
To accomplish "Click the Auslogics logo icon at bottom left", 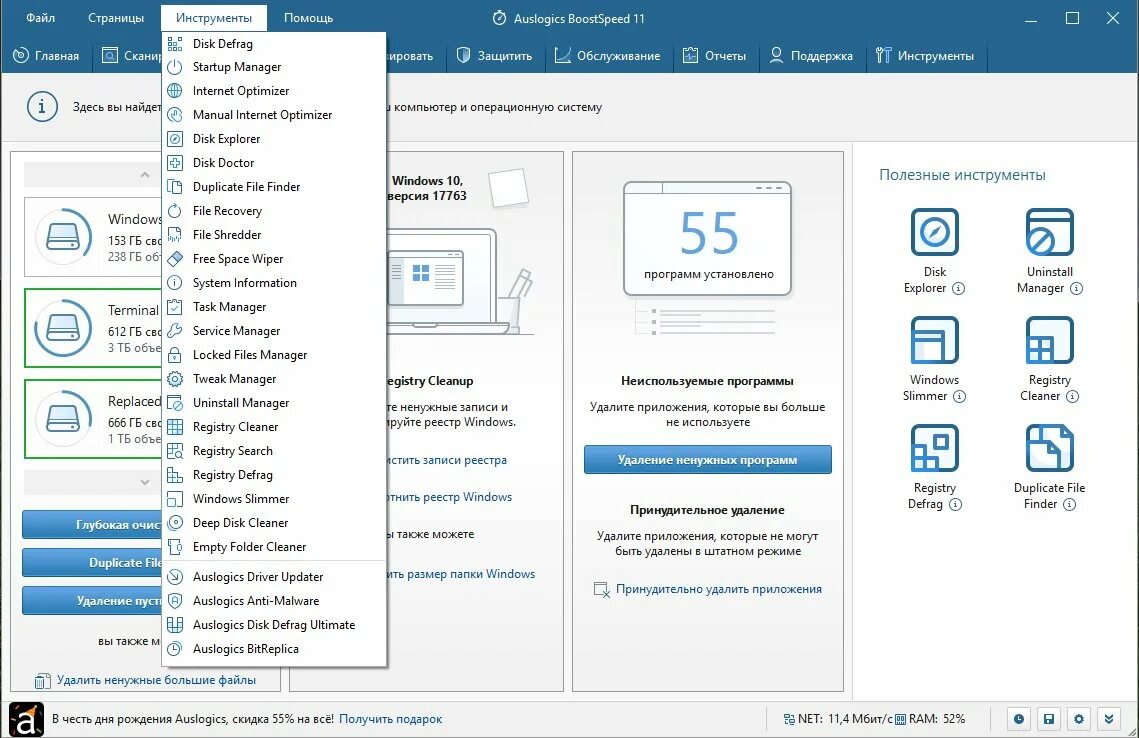I will click(x=26, y=719).
